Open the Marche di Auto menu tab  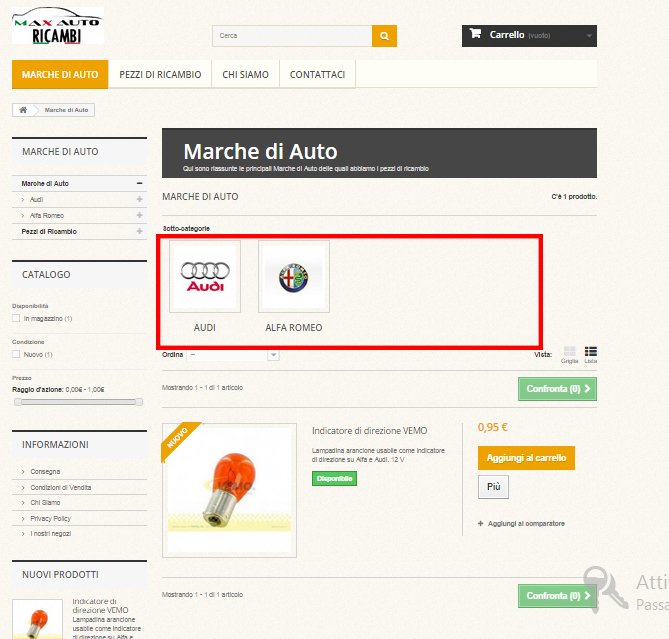[60, 75]
